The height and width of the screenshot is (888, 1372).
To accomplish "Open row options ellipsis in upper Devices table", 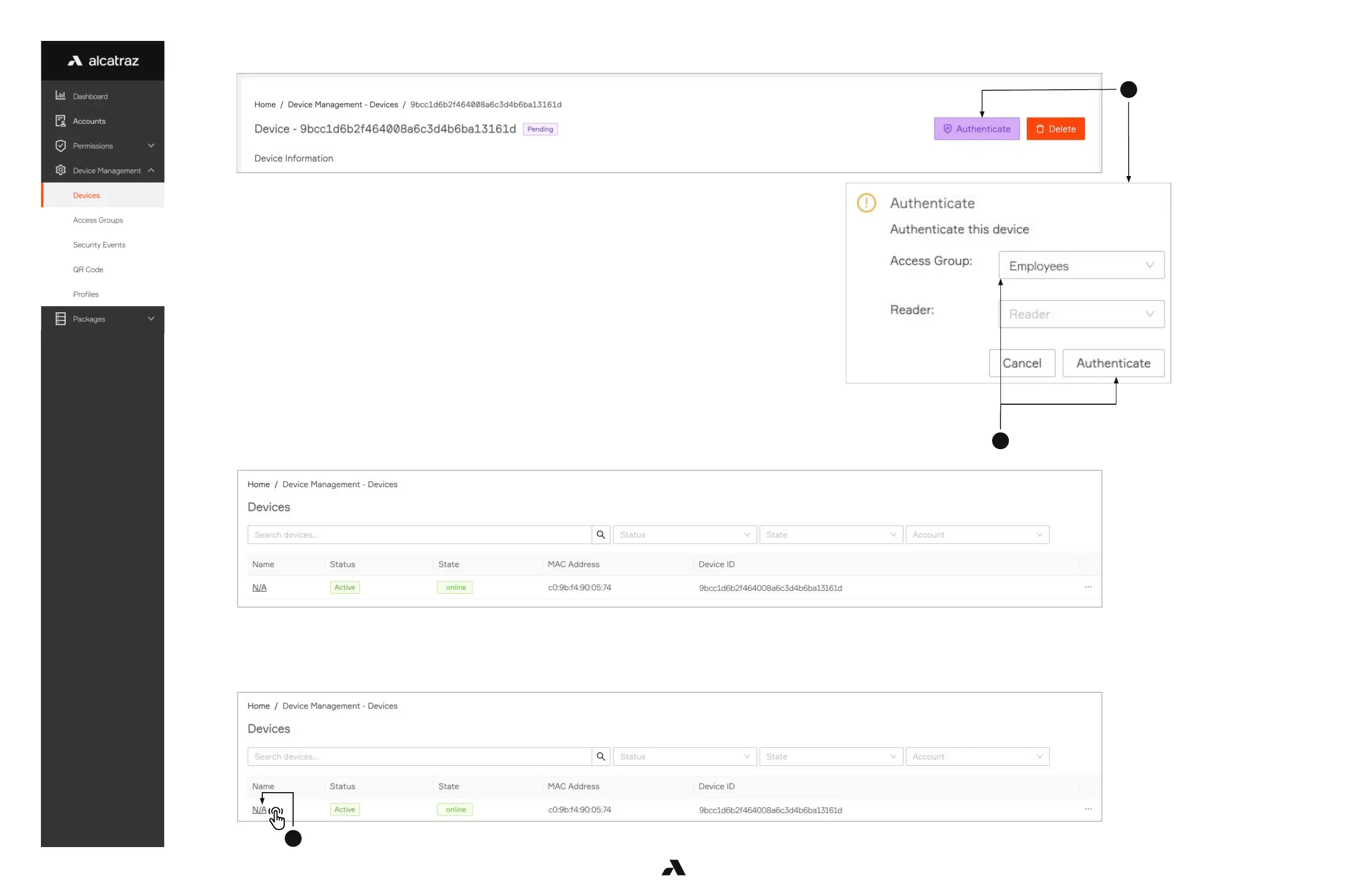I will (1088, 587).
